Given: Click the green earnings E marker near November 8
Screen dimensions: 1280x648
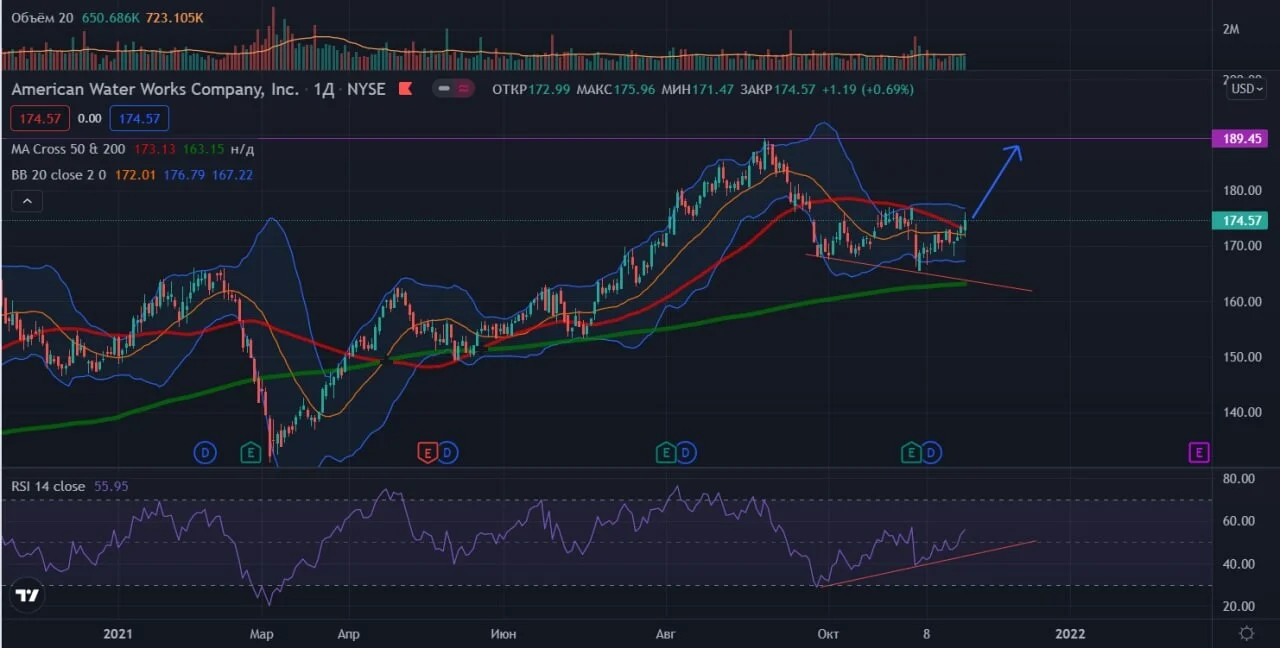Looking at the screenshot, I should (911, 454).
